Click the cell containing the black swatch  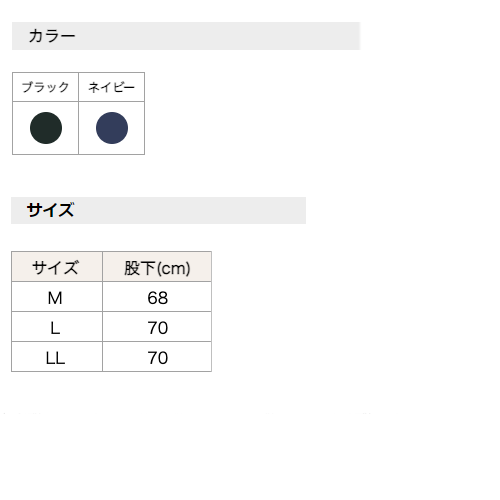tap(45, 128)
